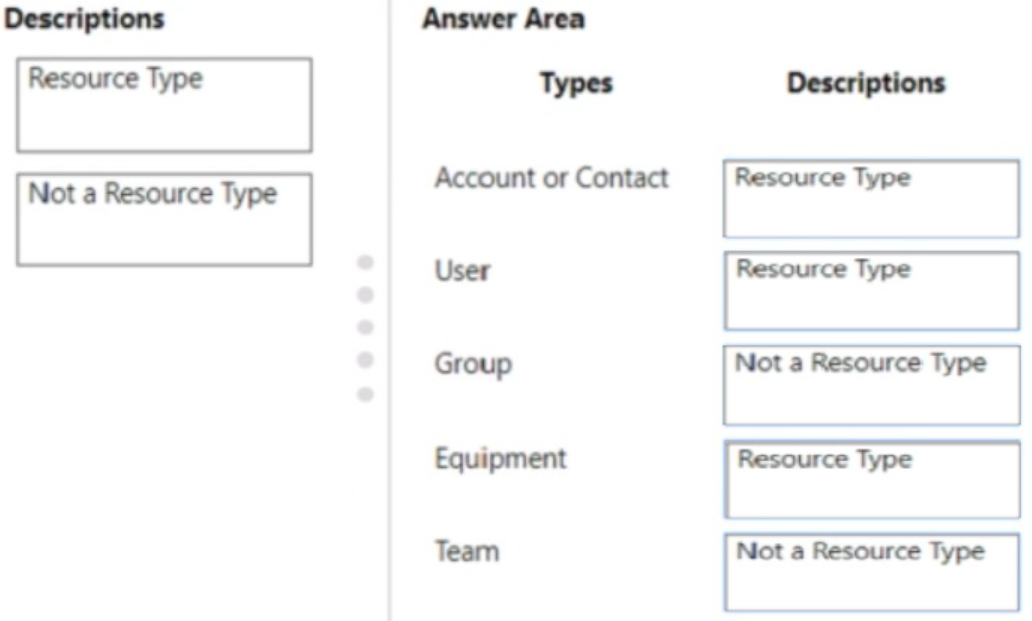Click the Account or Contact type label
1032x621 pixels.
551,178
